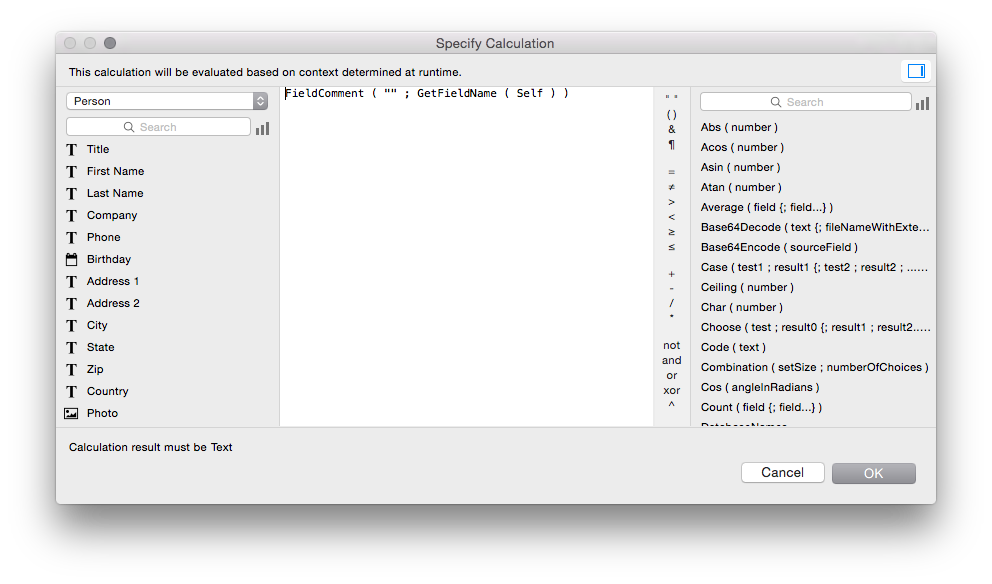Click the fields search box
The image size is (992, 584).
(x=158, y=127)
